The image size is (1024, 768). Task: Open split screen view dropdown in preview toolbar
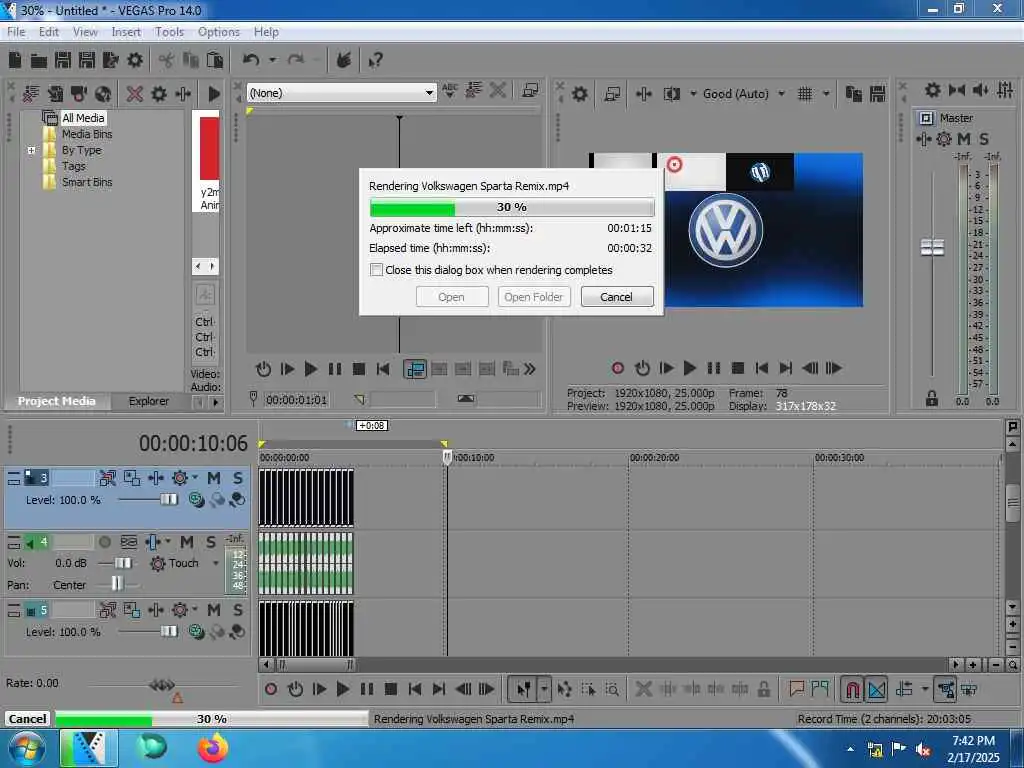coord(693,94)
